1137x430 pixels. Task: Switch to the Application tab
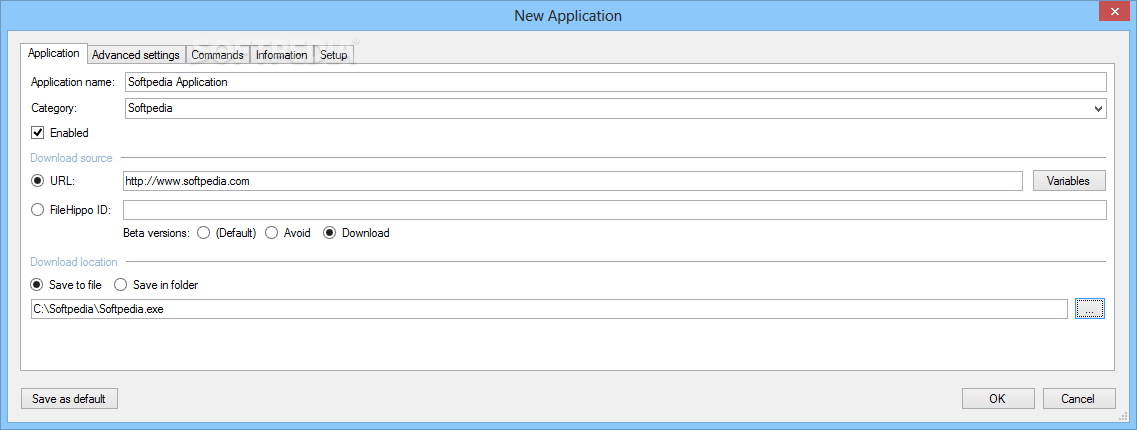pos(54,54)
